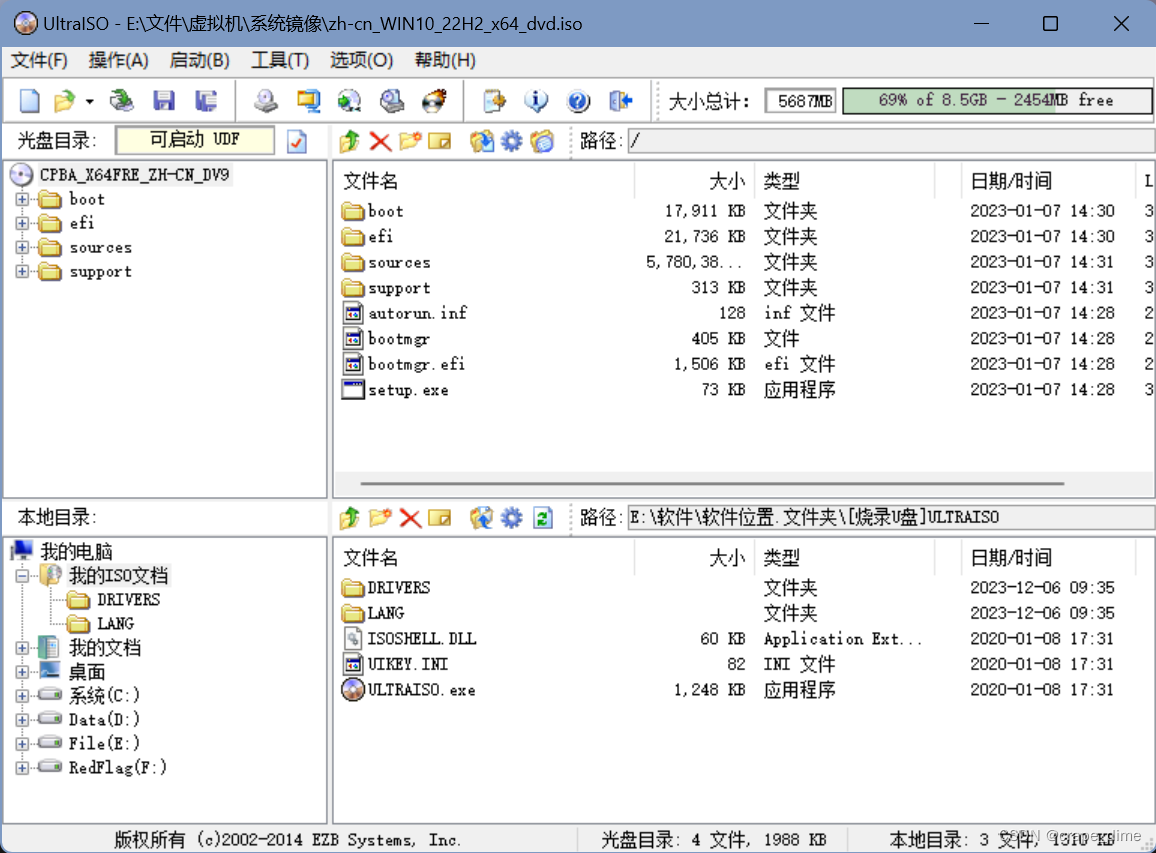
Task: Open the 选项(O) menu
Action: [361, 60]
